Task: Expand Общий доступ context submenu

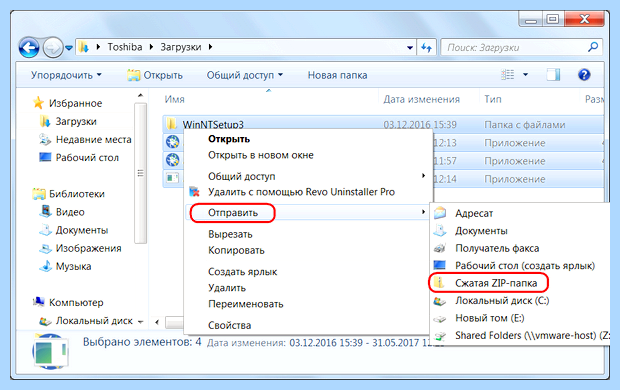Action: click(x=308, y=176)
